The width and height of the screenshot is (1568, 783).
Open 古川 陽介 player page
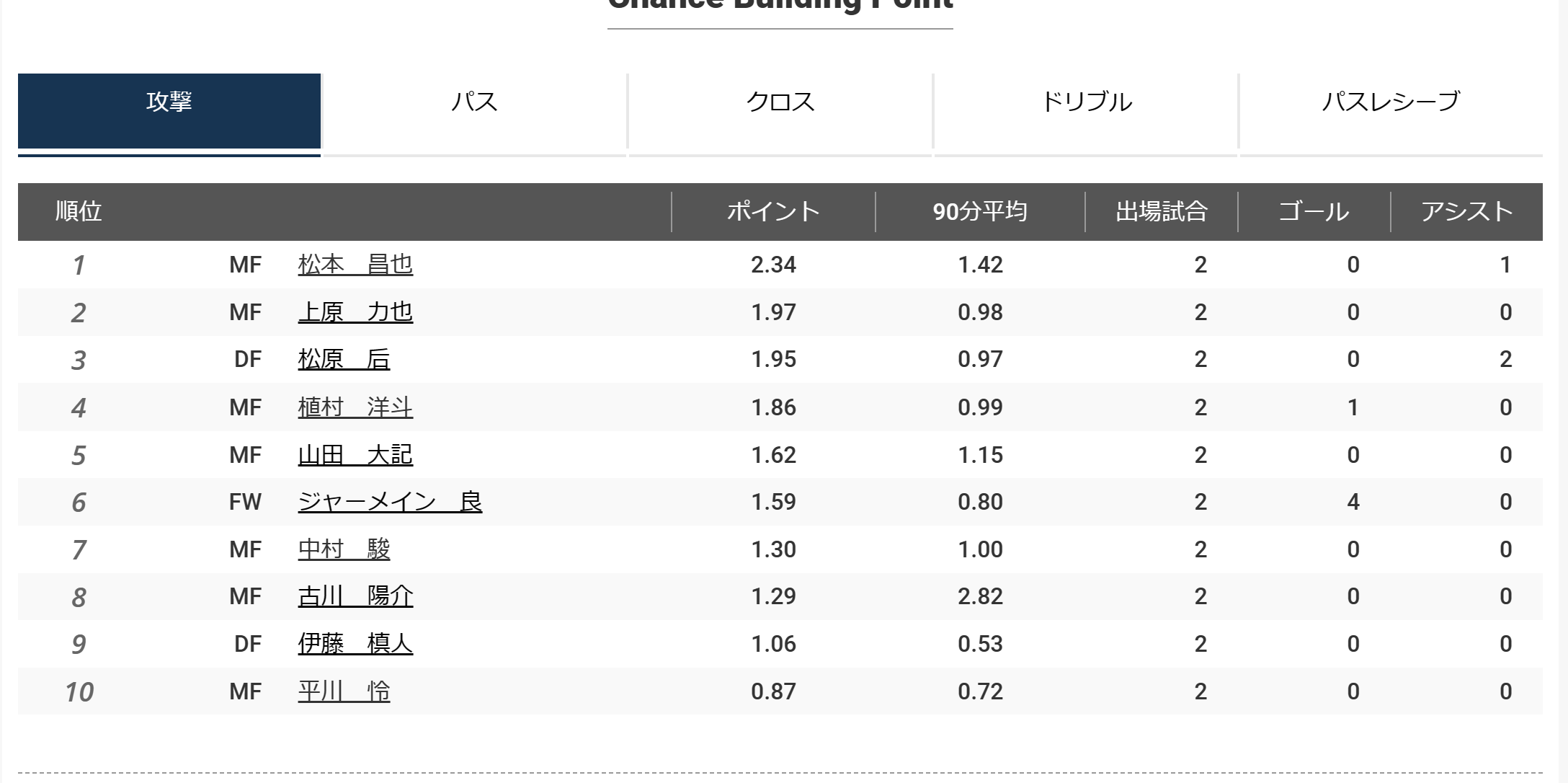click(355, 596)
